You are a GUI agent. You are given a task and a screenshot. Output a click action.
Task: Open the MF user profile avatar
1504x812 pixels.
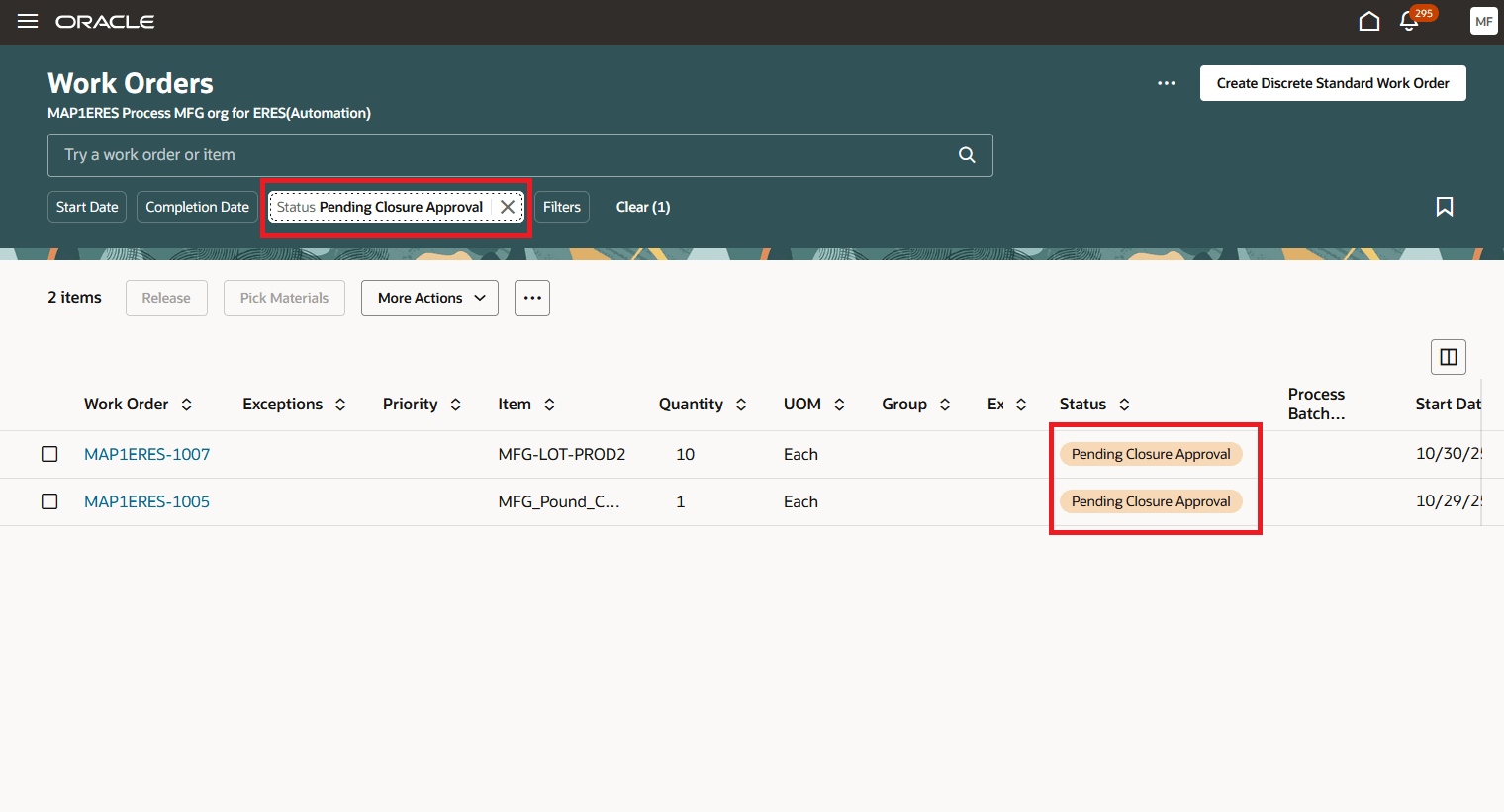1483,21
